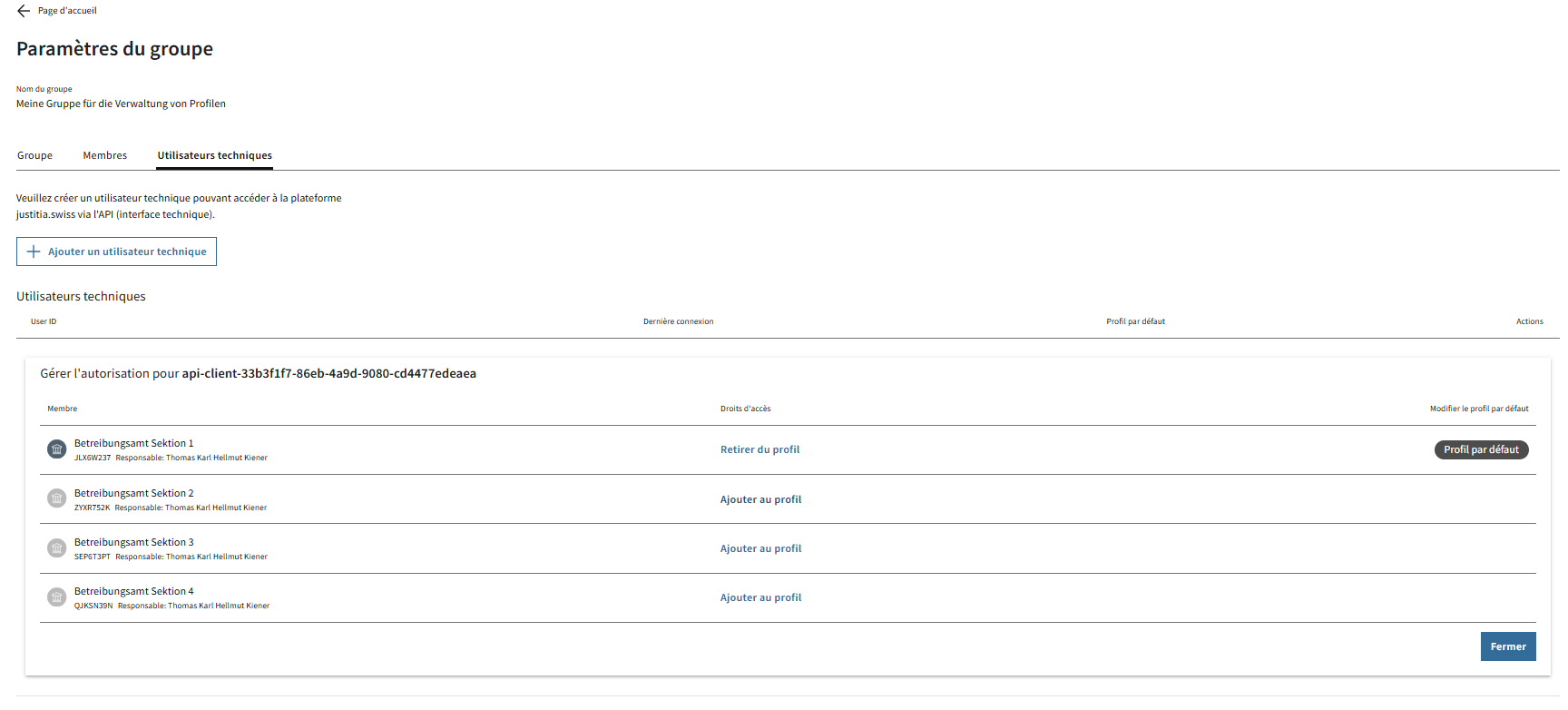Click the Paramètres du groupe heading

pos(115,49)
